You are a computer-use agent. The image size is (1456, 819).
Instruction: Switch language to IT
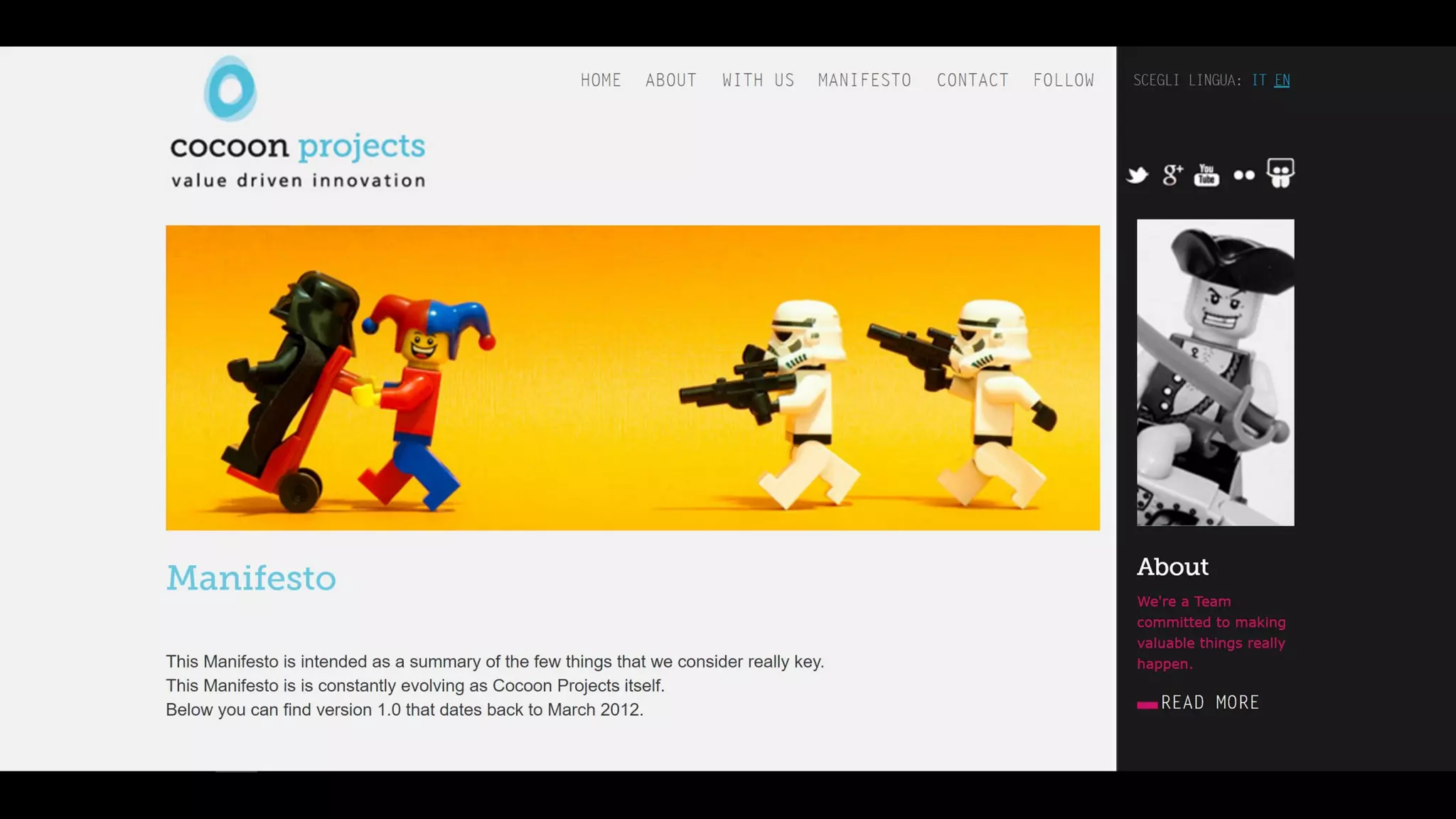tap(1258, 80)
